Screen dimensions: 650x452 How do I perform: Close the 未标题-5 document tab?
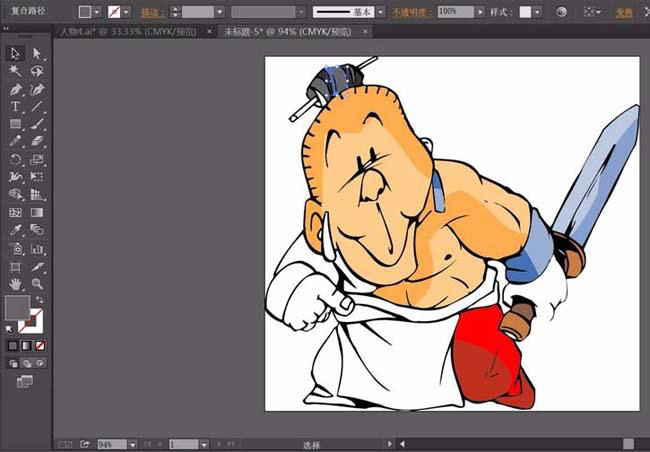(365, 32)
